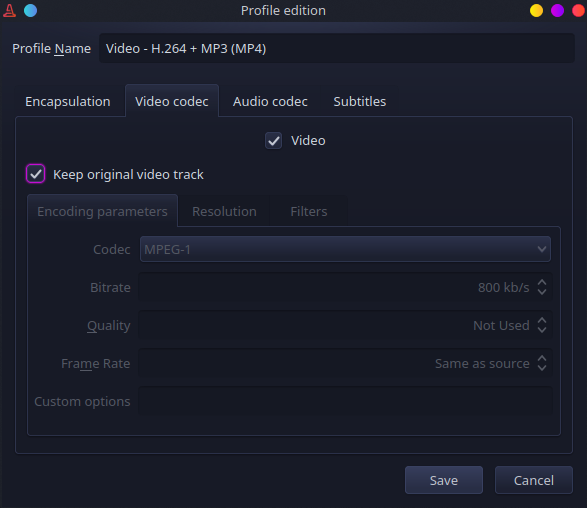Open the Filters sub-tab
This screenshot has height=508, width=587.
tap(309, 212)
